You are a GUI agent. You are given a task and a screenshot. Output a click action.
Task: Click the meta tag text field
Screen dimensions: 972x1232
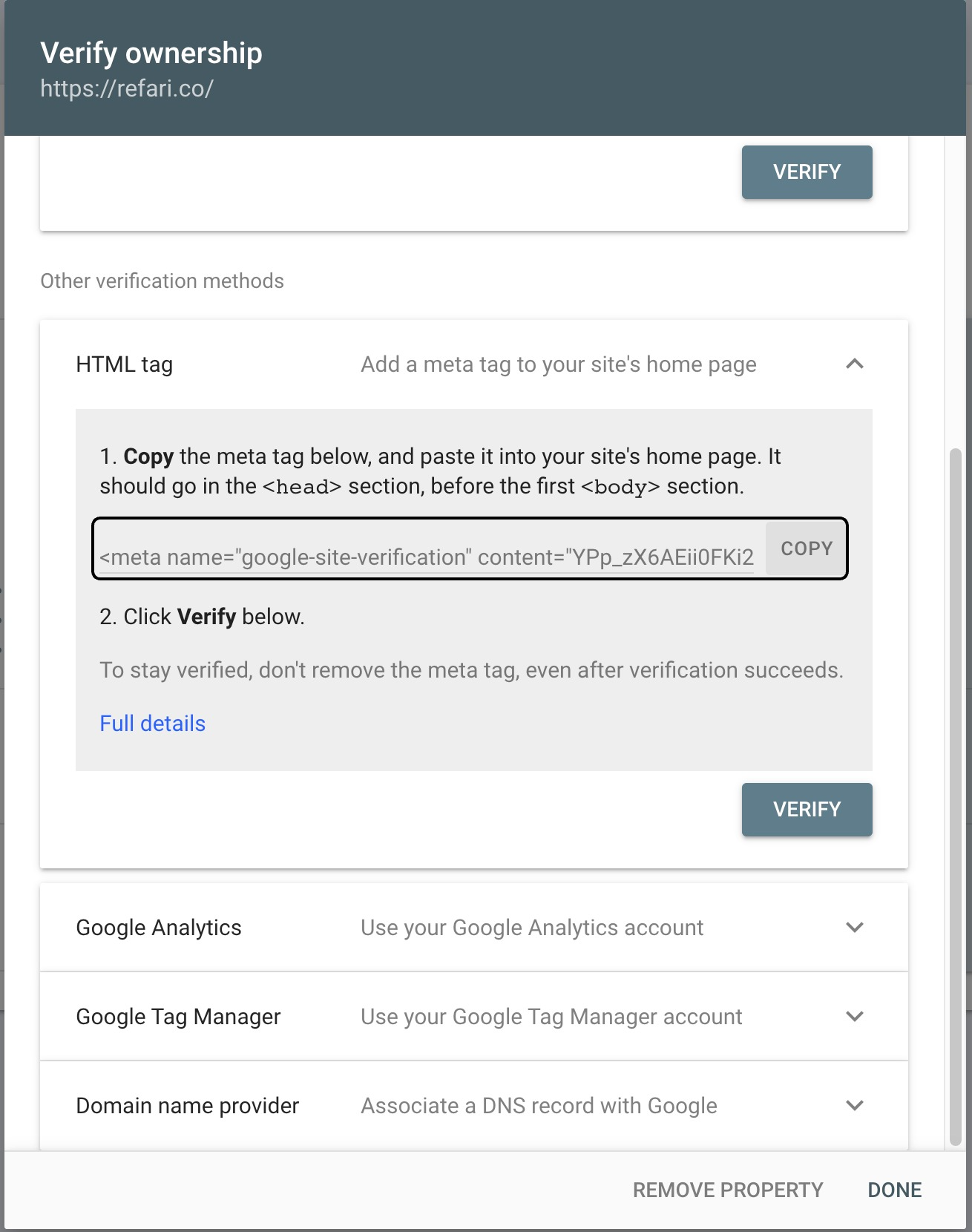[x=427, y=557]
